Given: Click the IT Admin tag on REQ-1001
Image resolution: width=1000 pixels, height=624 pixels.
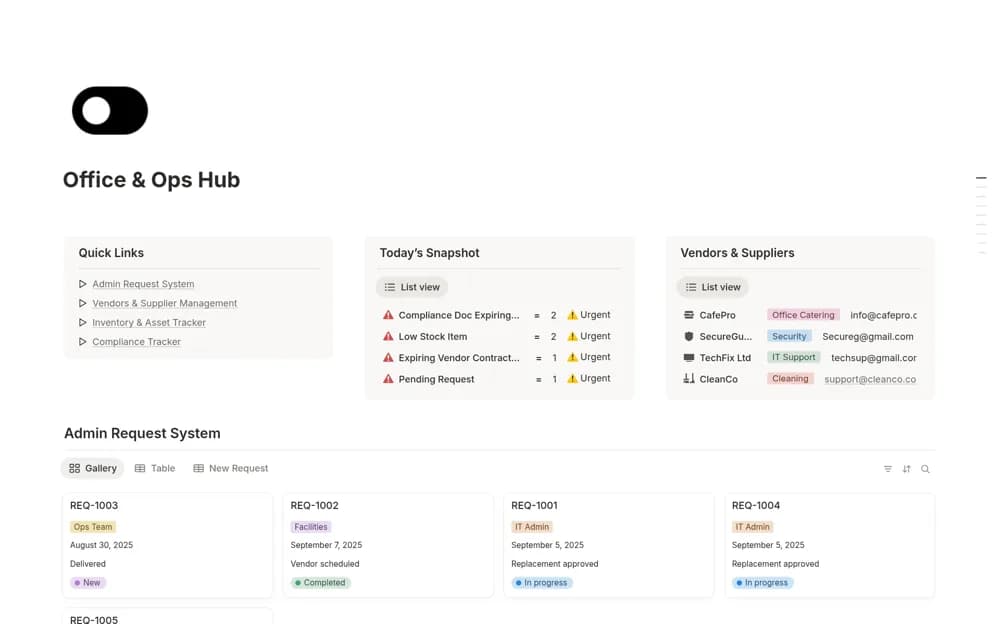Looking at the screenshot, I should coord(532,527).
